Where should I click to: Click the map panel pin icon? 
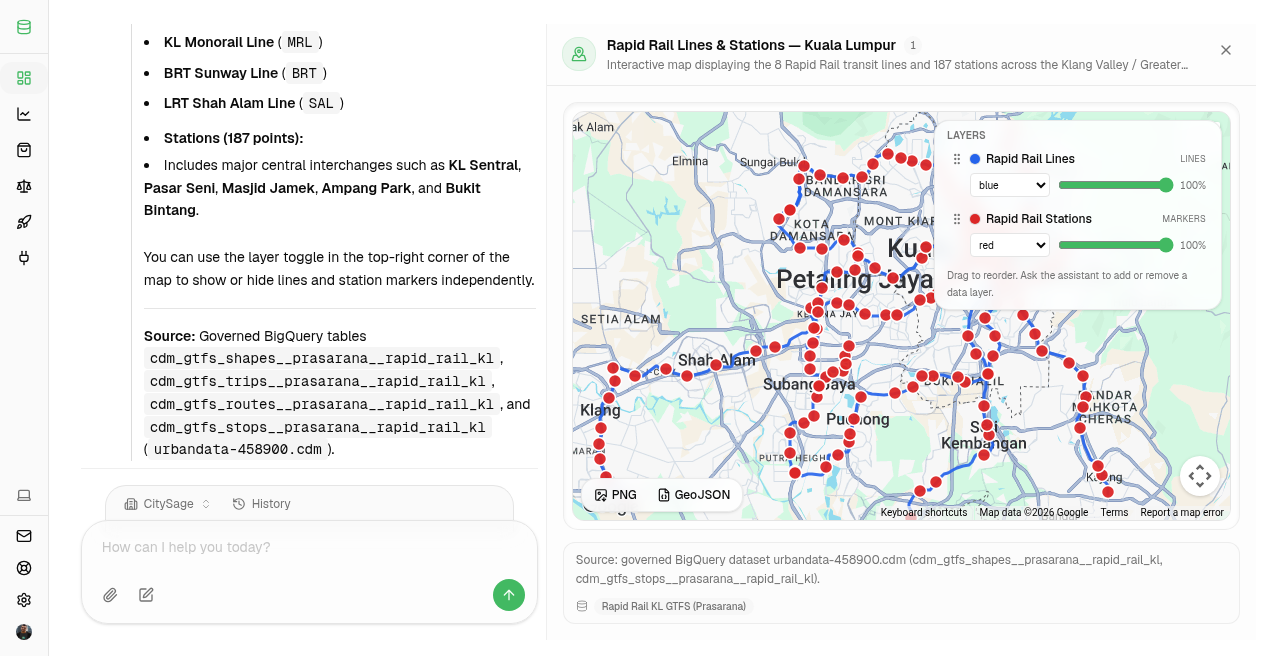[x=579, y=55]
